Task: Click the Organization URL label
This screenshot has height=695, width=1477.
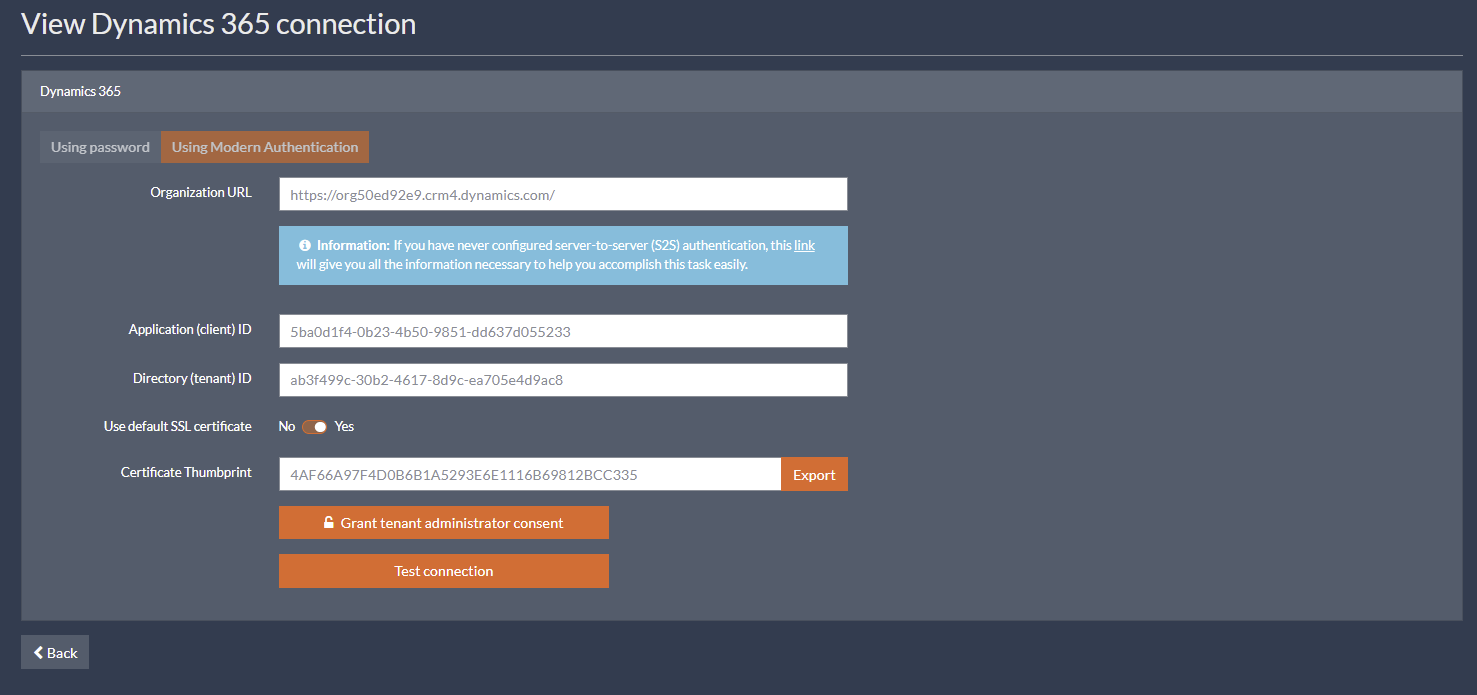Action: tap(201, 192)
